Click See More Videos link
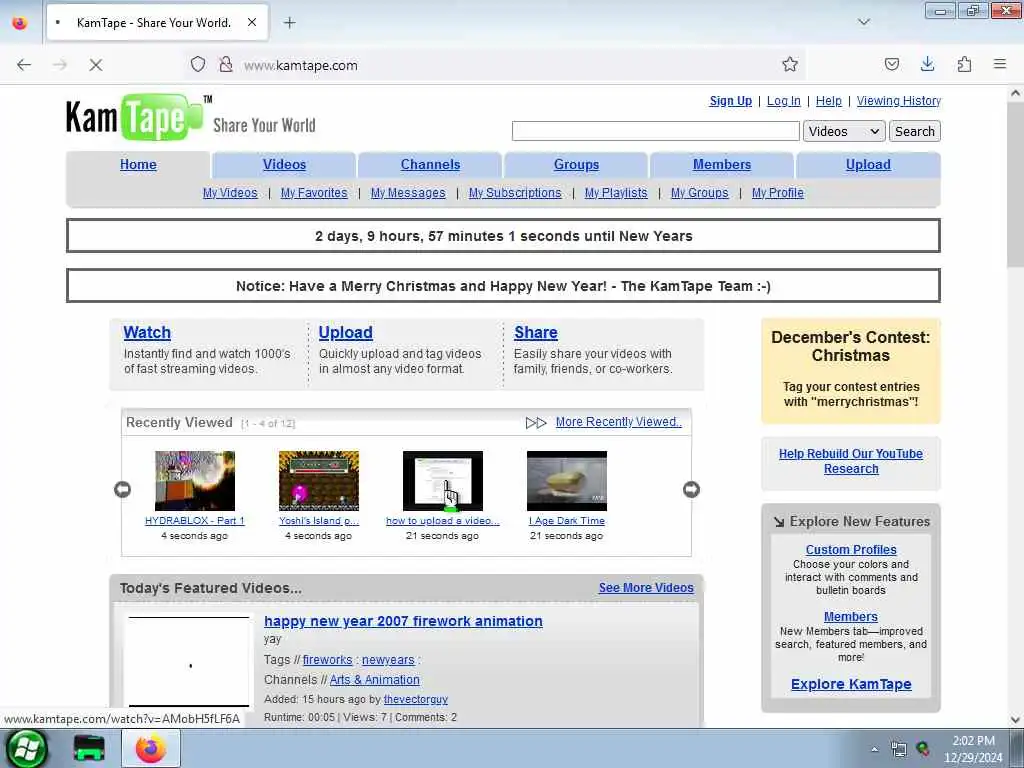Viewport: 1024px width, 768px height. [x=646, y=588]
